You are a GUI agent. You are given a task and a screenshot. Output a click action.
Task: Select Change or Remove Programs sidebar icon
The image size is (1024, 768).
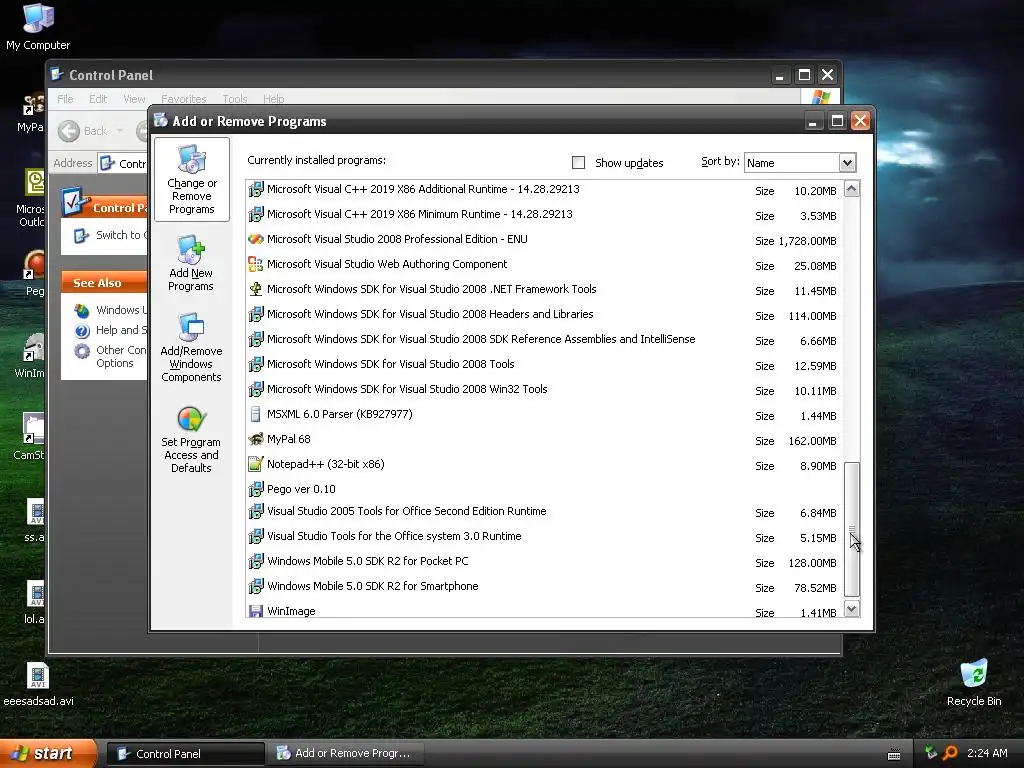tap(191, 180)
